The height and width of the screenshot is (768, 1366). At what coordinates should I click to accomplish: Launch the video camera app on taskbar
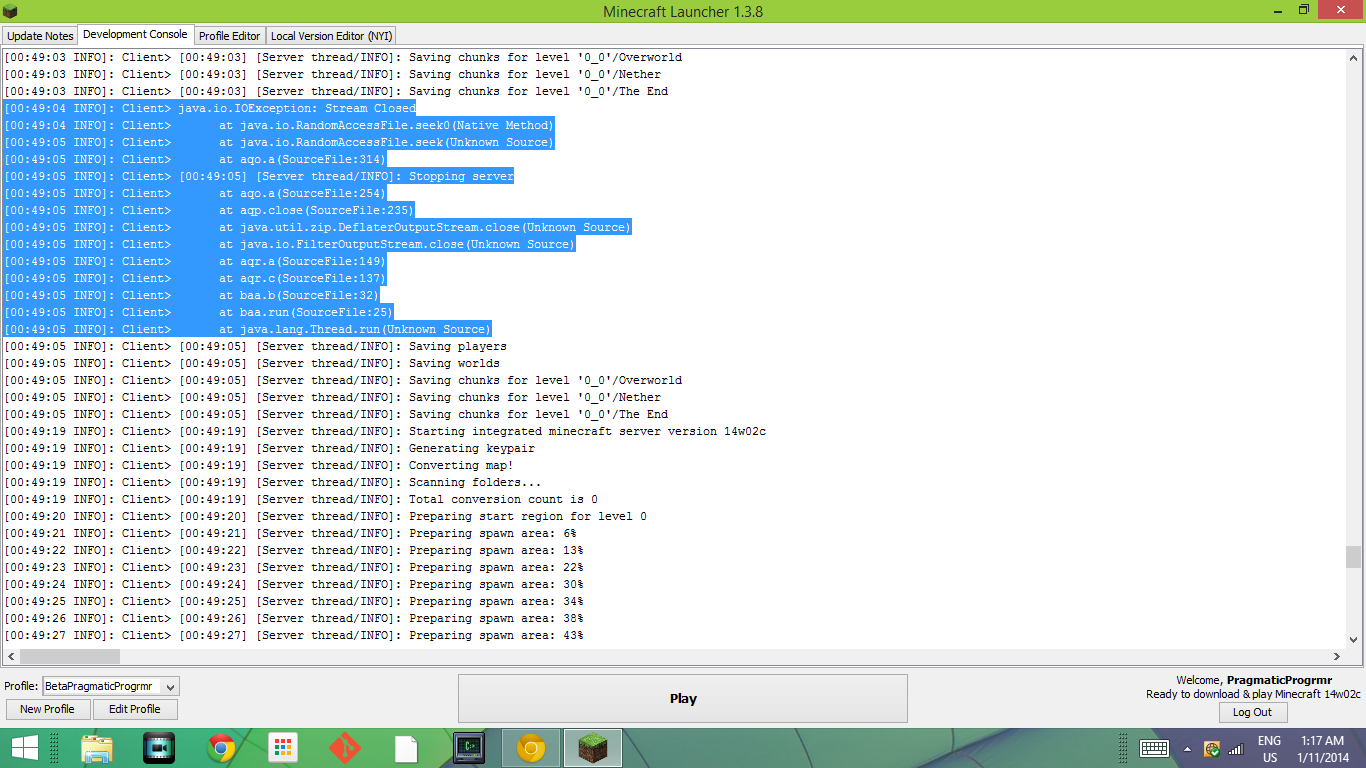pyautogui.click(x=159, y=748)
